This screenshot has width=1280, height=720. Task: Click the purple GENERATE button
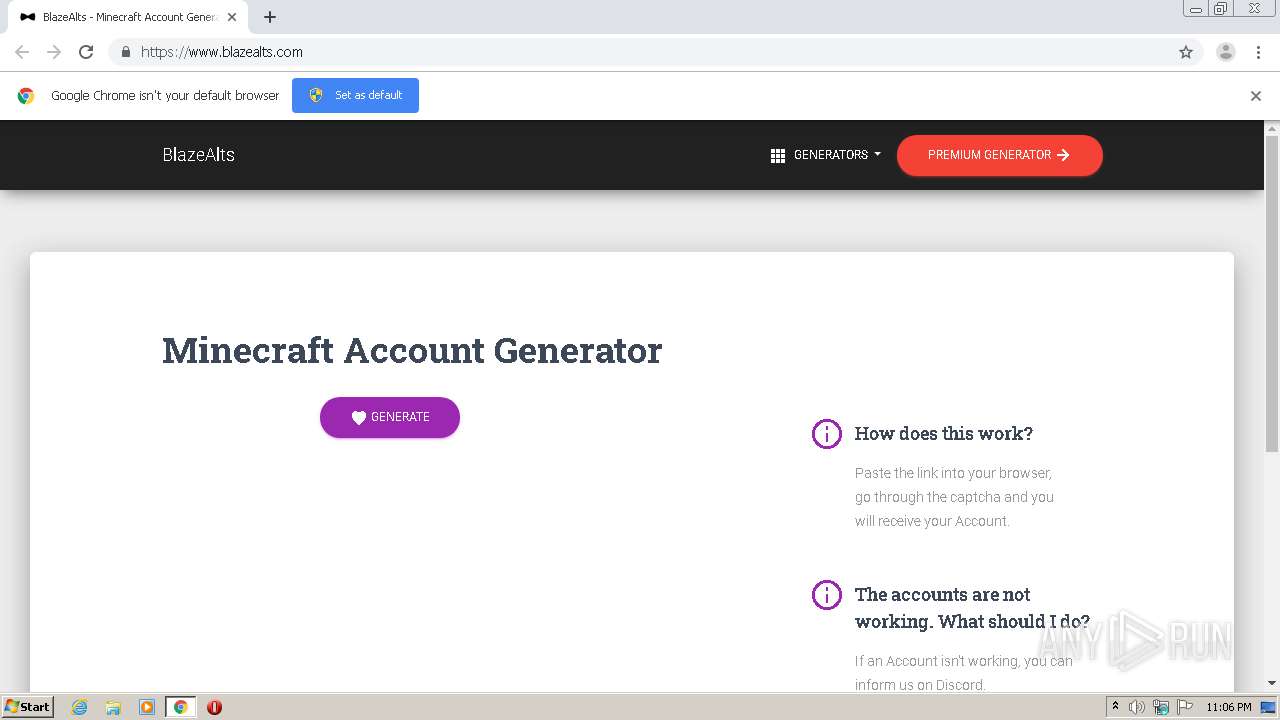(x=390, y=417)
